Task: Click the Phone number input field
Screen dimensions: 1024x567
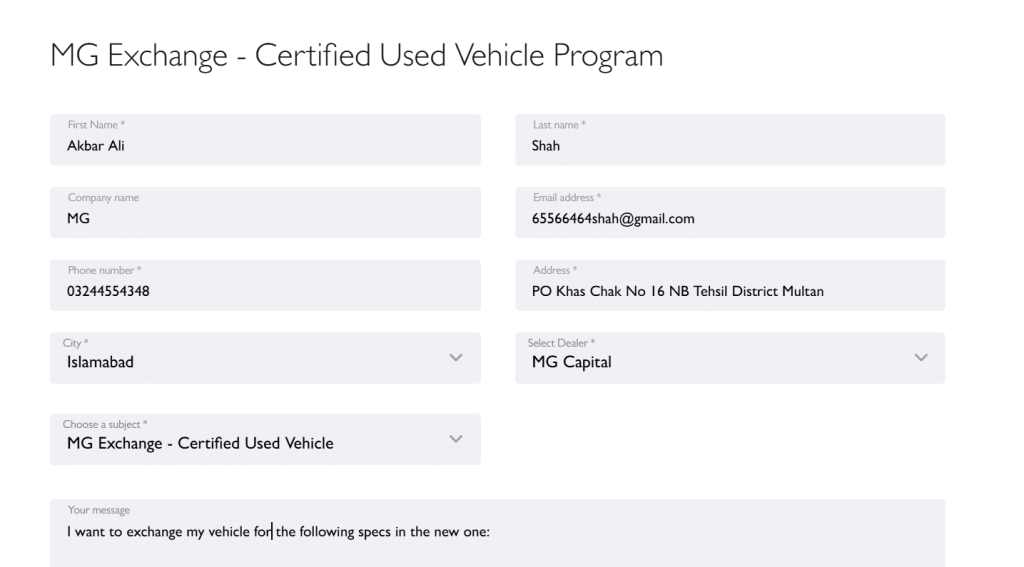Action: coord(265,285)
